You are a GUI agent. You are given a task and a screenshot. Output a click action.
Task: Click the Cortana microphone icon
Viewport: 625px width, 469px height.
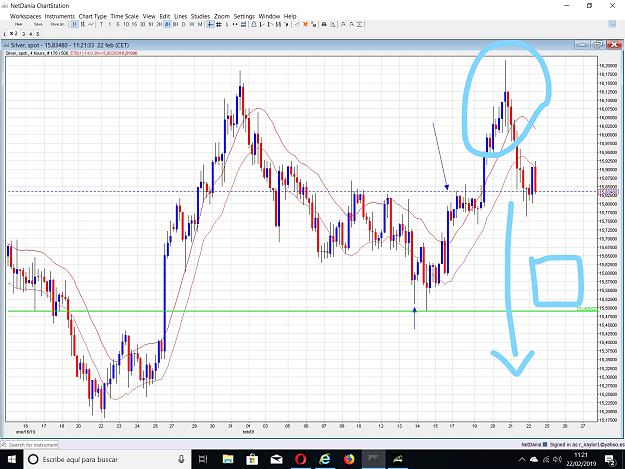(181, 459)
